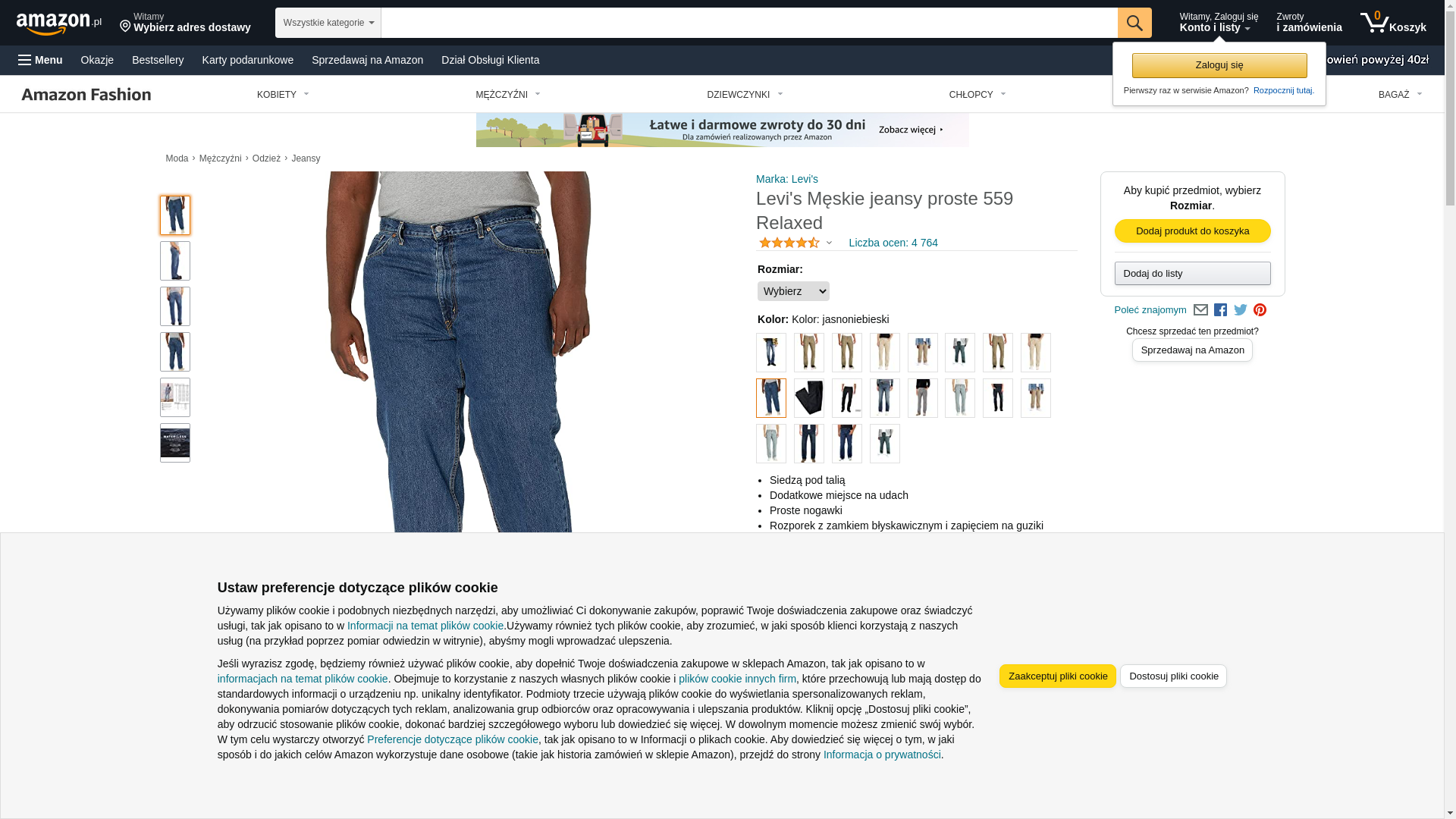Image resolution: width=1456 pixels, height=819 pixels.
Task: Go to Amazon.pl home logo
Action: coord(59,23)
